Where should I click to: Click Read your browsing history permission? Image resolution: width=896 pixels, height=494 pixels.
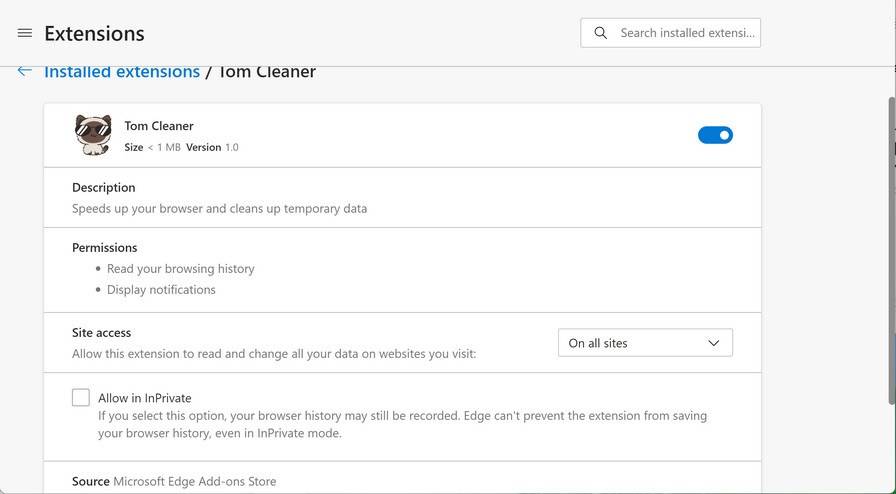click(180, 269)
